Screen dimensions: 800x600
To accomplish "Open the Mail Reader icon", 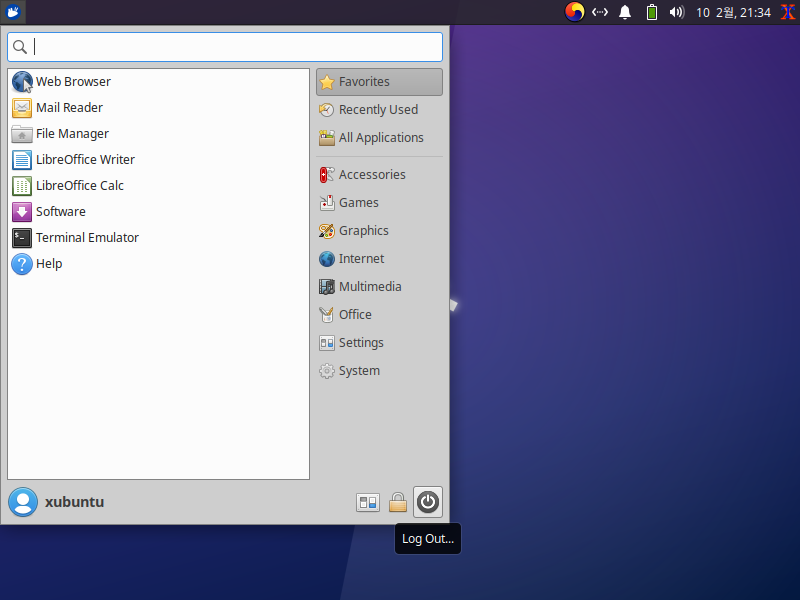I will [x=22, y=108].
